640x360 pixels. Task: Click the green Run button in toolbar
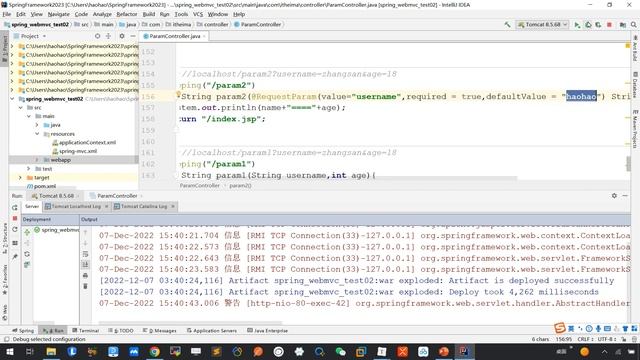(x=577, y=25)
